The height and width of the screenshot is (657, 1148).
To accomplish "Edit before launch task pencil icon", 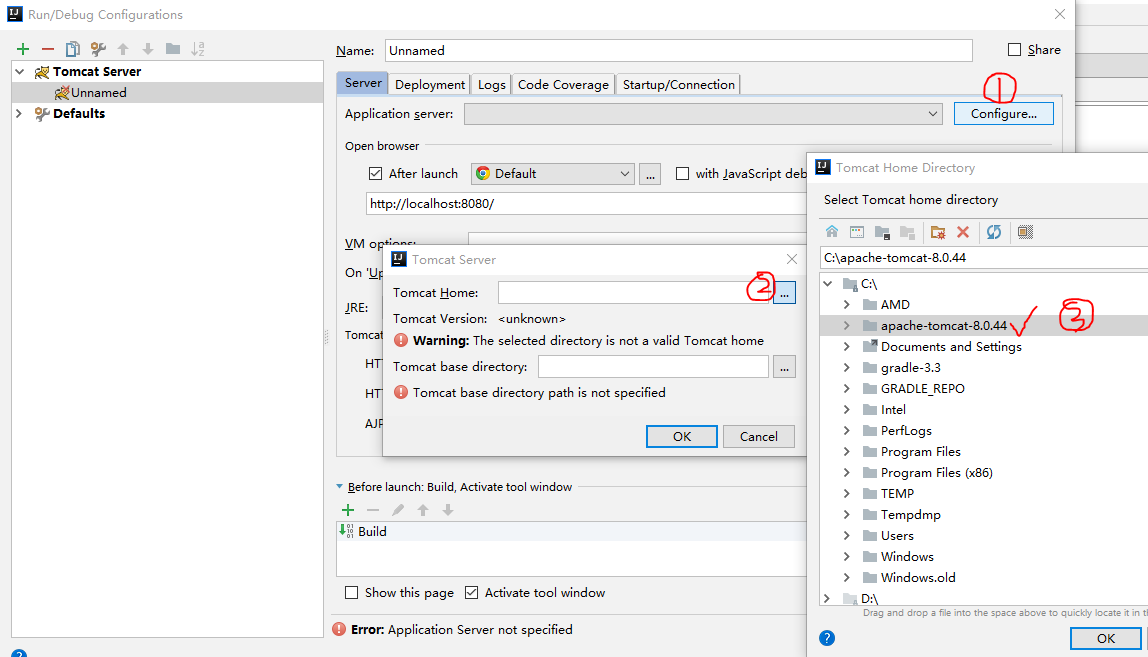I will tap(398, 510).
